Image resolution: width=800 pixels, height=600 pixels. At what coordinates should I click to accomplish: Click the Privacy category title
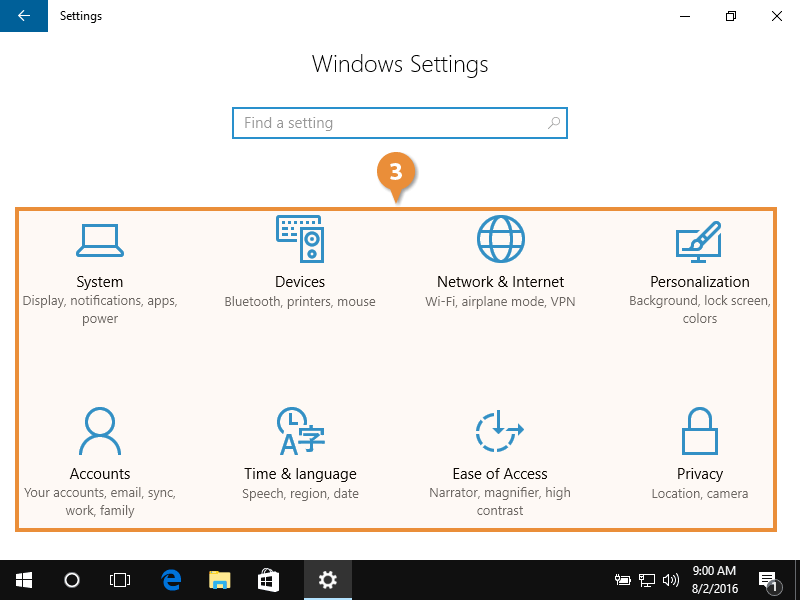point(700,474)
